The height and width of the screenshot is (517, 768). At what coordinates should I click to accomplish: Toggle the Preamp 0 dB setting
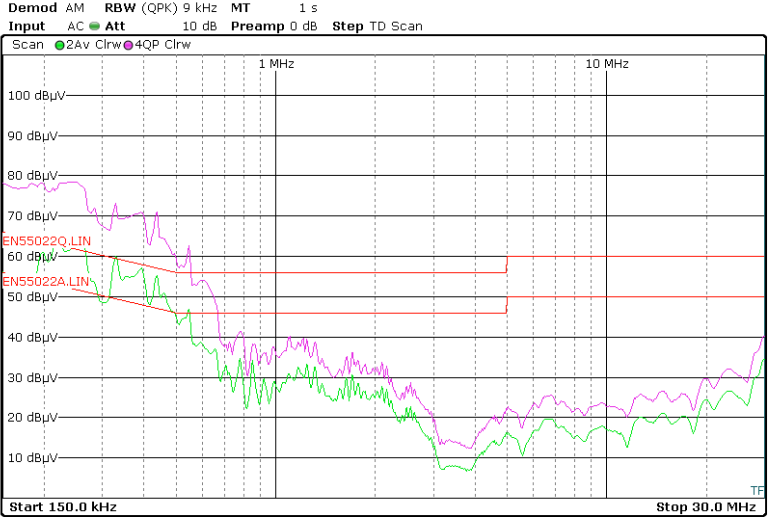[275, 26]
